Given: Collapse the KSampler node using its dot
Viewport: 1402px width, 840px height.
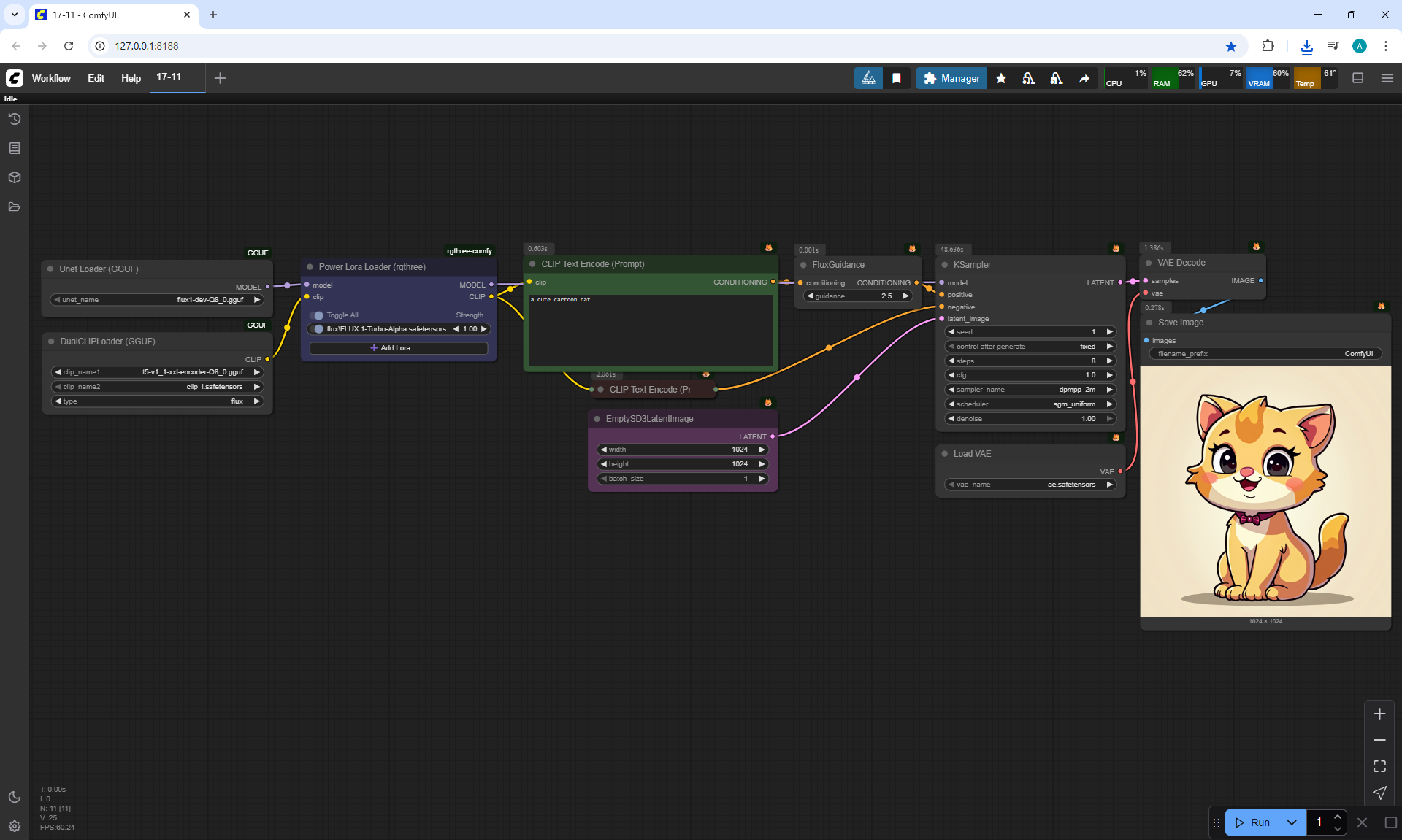Looking at the screenshot, I should point(945,265).
